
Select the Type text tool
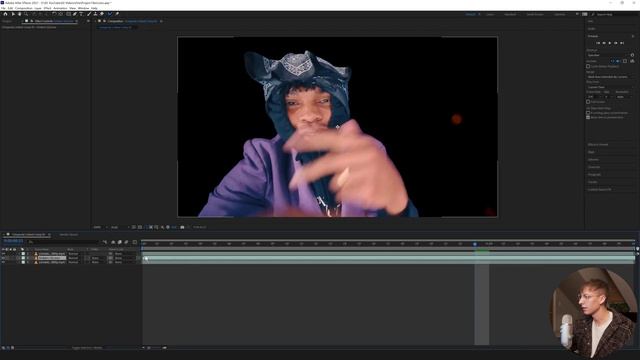tap(81, 14)
